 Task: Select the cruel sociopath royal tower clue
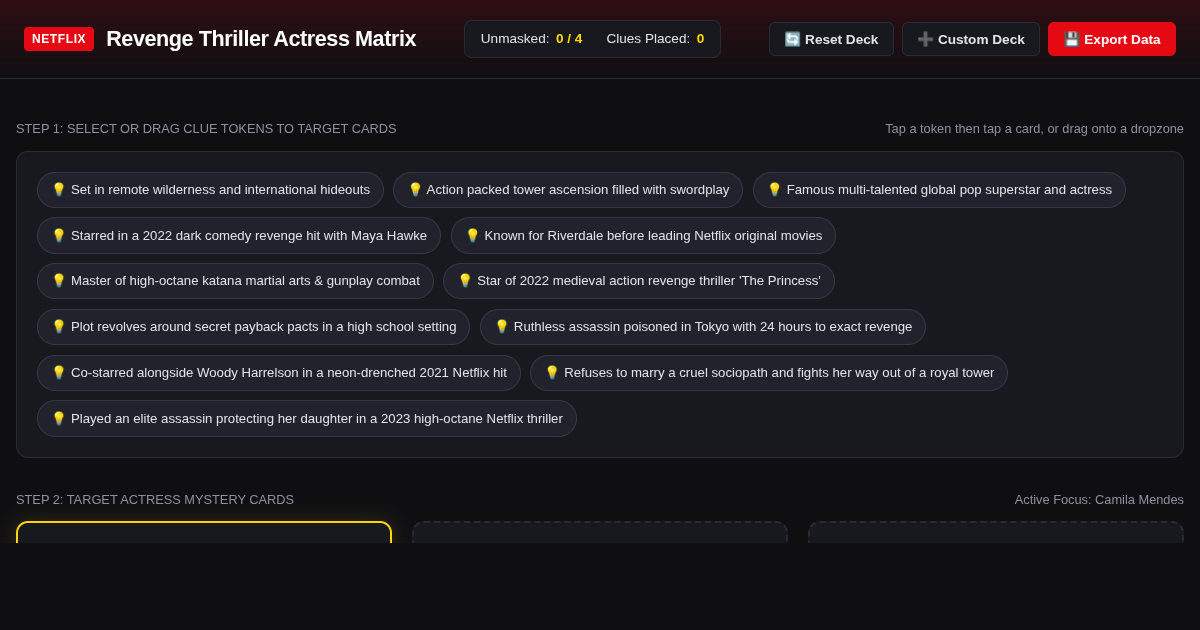(769, 373)
